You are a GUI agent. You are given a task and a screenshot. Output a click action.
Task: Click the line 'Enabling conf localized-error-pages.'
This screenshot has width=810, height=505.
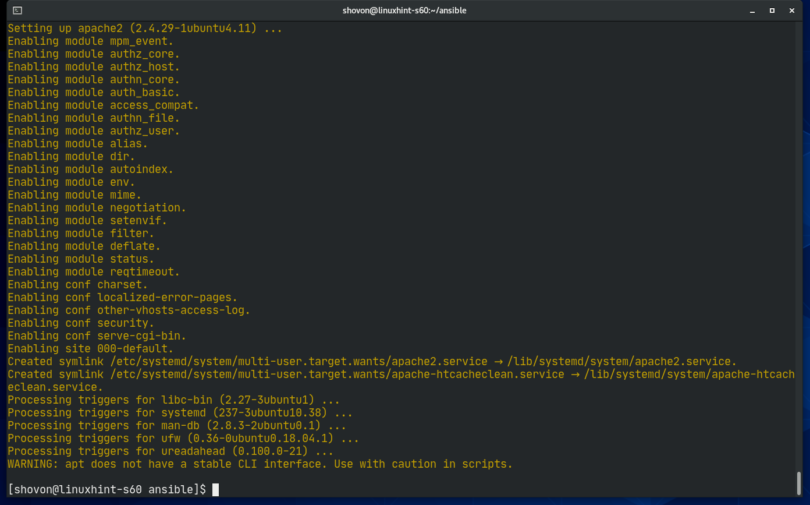click(122, 297)
